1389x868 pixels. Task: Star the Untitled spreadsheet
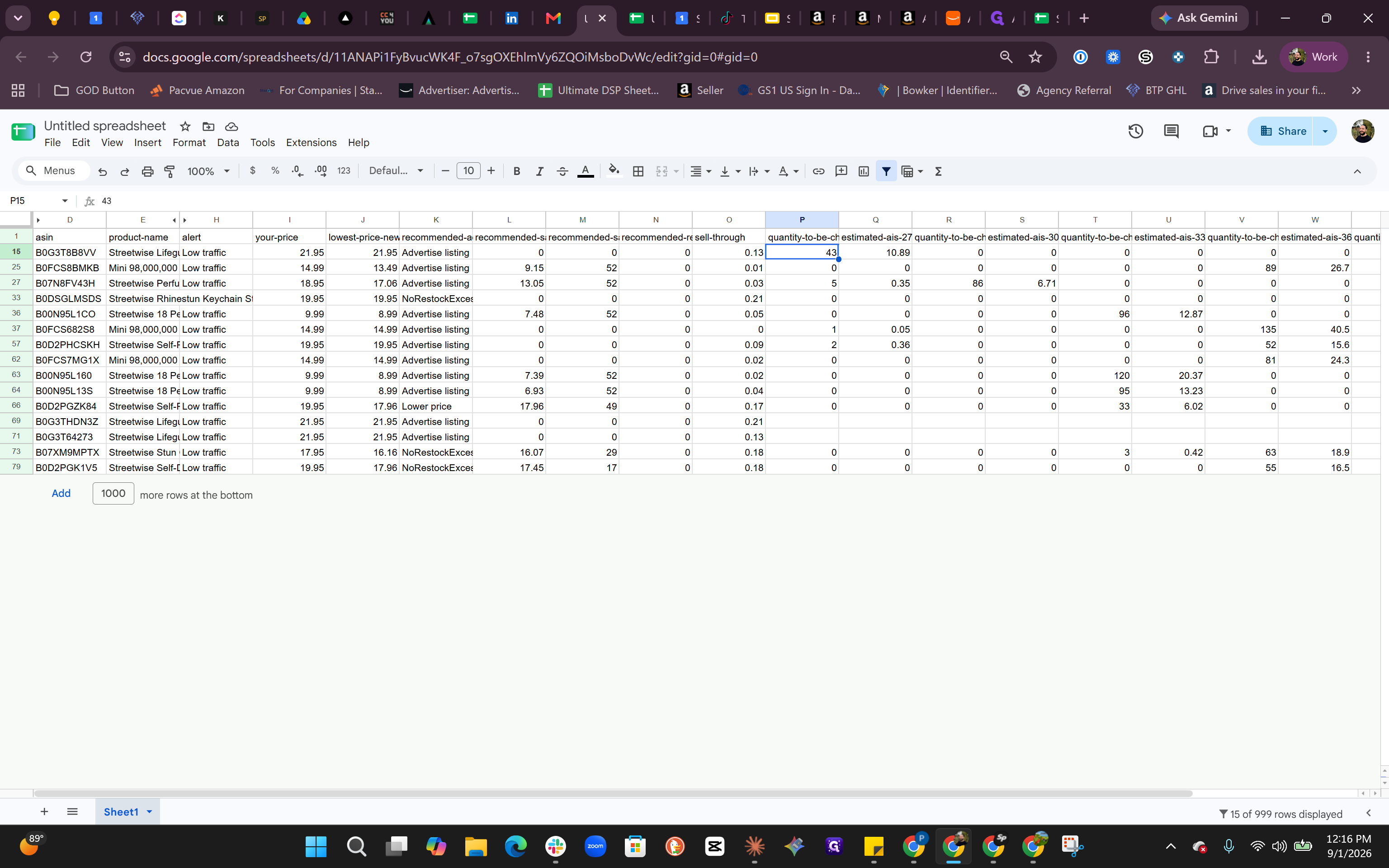[x=185, y=126]
